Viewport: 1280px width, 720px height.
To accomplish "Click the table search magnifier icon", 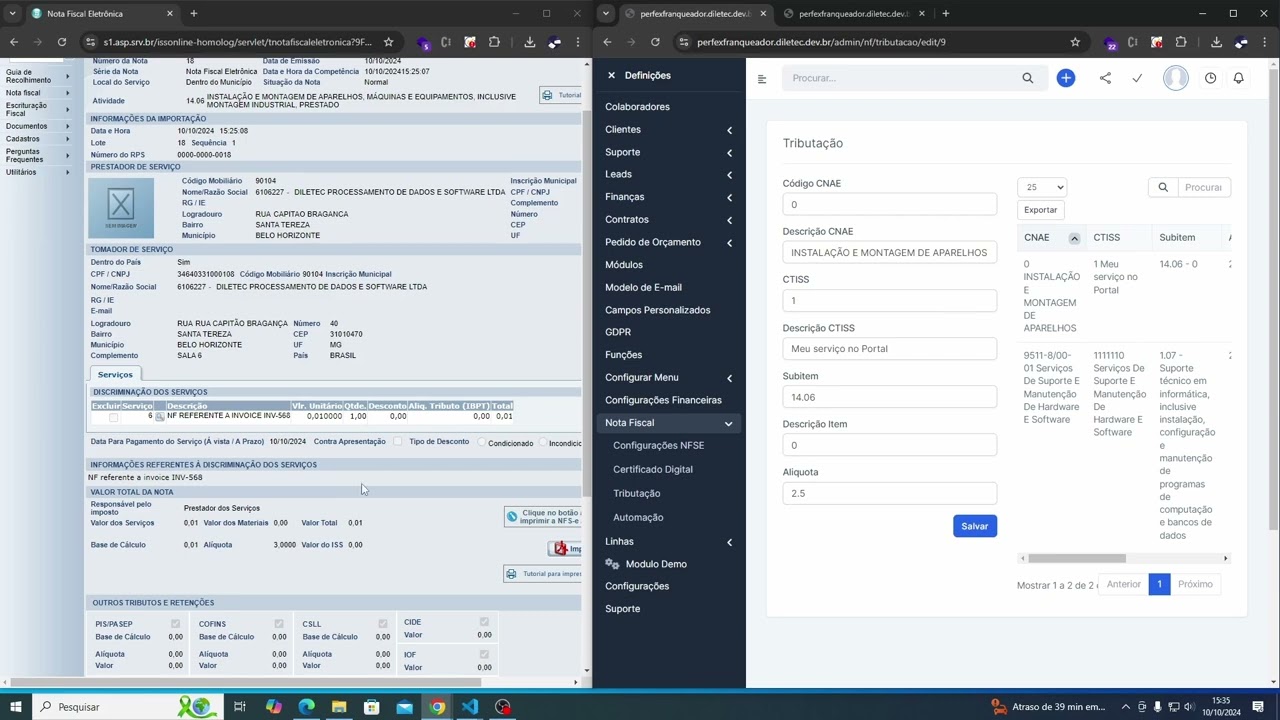I will click(1163, 187).
